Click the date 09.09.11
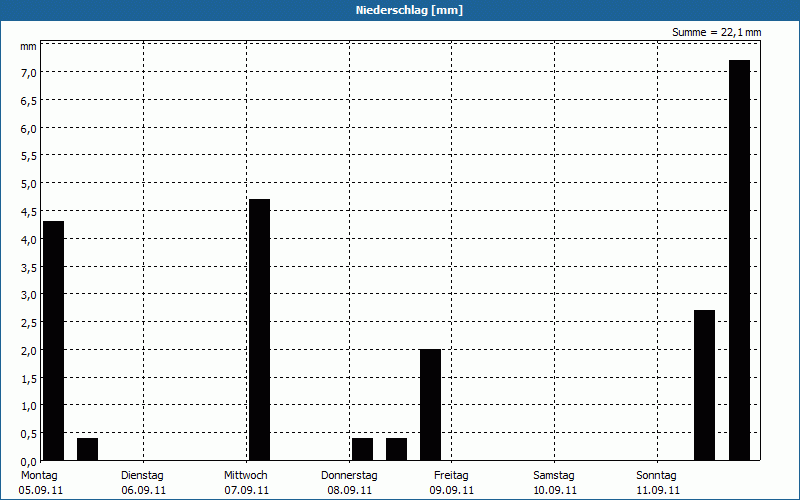Viewport: 800px width, 500px height. click(x=452, y=491)
